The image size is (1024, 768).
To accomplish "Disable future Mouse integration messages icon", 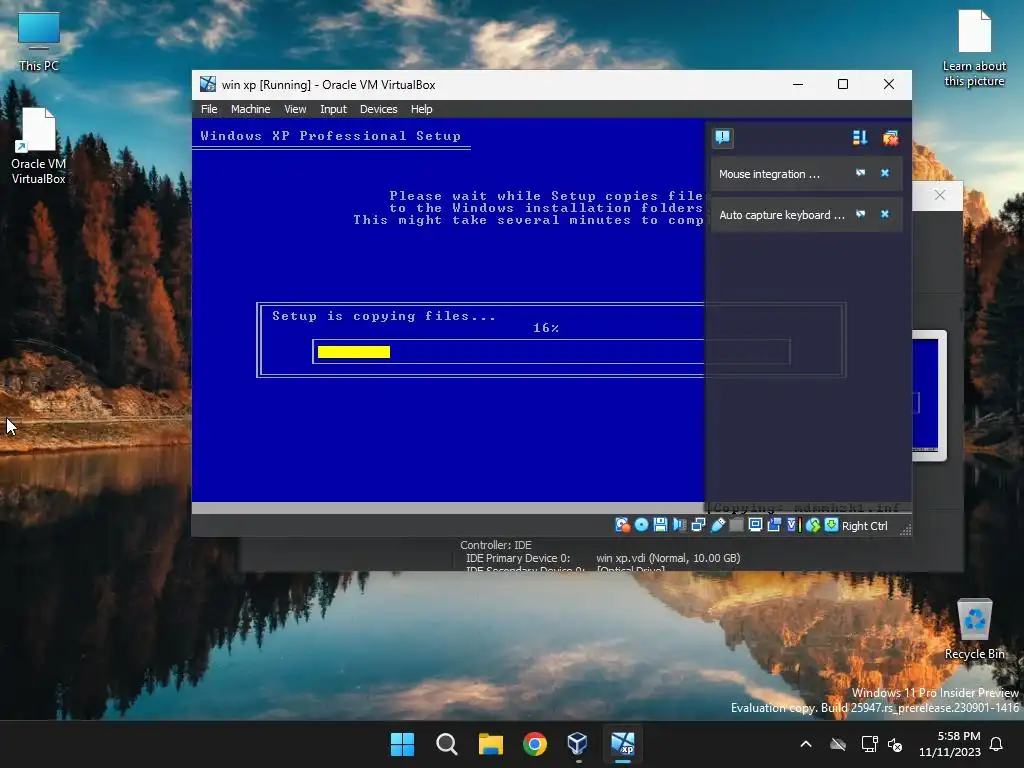I will click(x=861, y=173).
